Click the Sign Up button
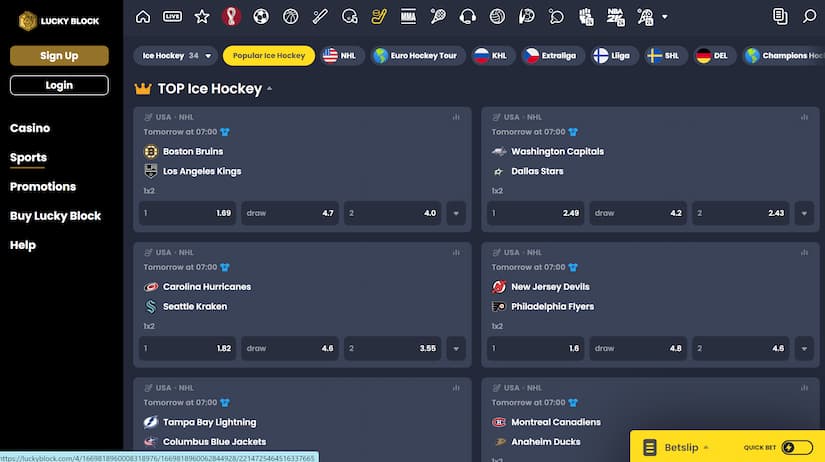This screenshot has height=462, width=825. [59, 55]
